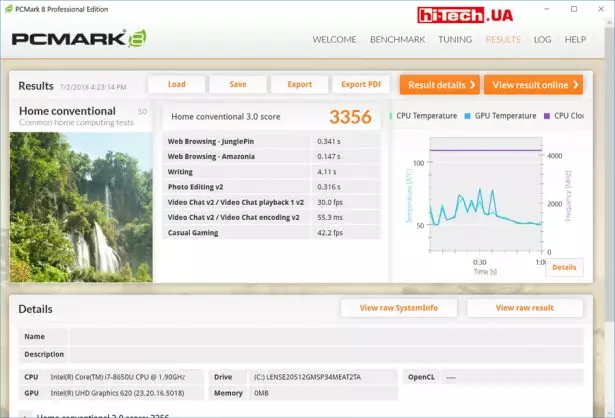Click the PCMark 8 logo
Image resolution: width=615 pixels, height=418 pixels.
pos(80,39)
